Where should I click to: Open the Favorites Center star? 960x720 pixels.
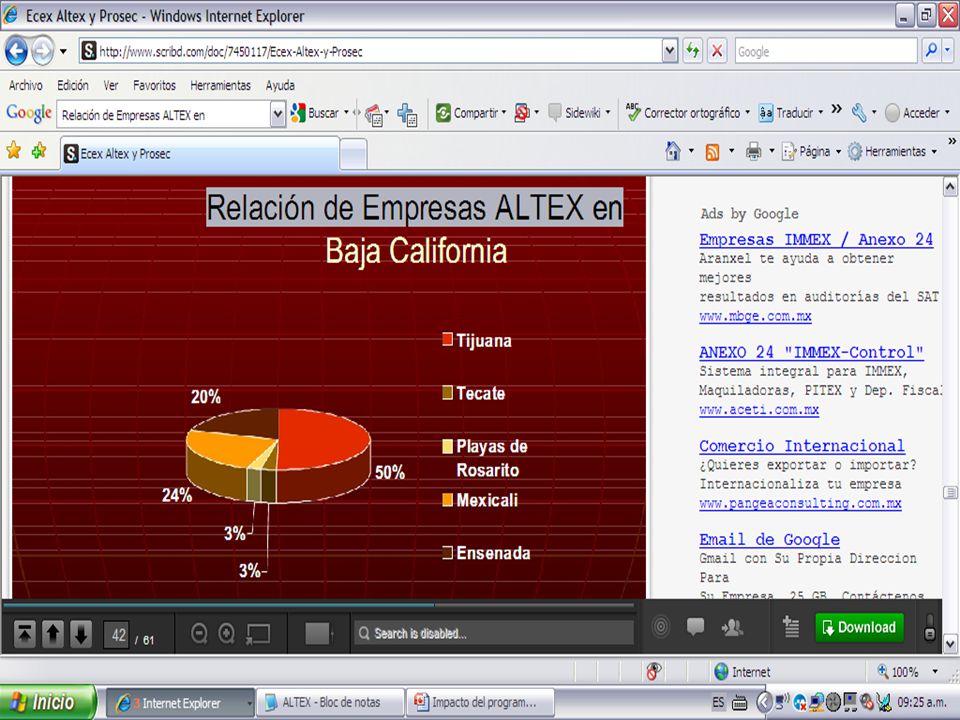(x=13, y=151)
